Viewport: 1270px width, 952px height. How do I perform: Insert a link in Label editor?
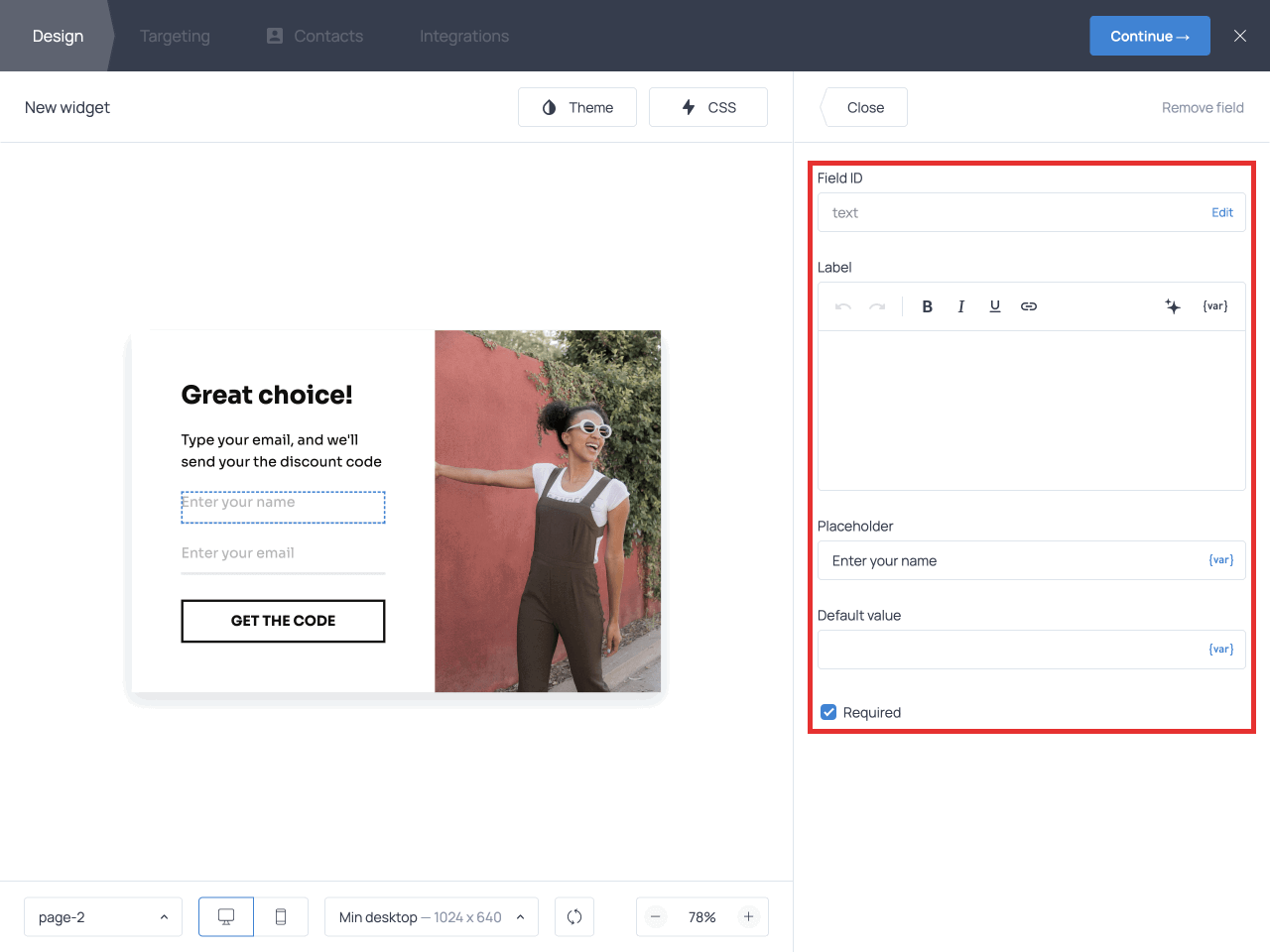click(x=1029, y=306)
